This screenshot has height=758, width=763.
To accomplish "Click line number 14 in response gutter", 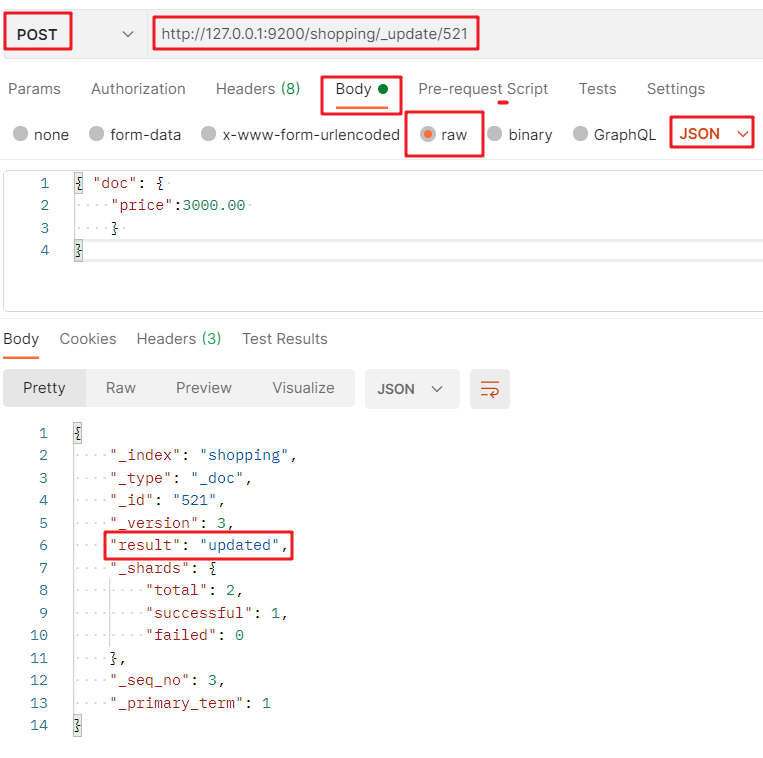I will pos(39,725).
